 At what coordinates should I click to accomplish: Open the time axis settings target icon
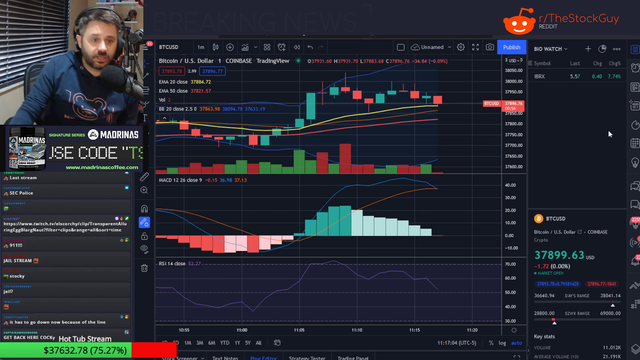[514, 330]
